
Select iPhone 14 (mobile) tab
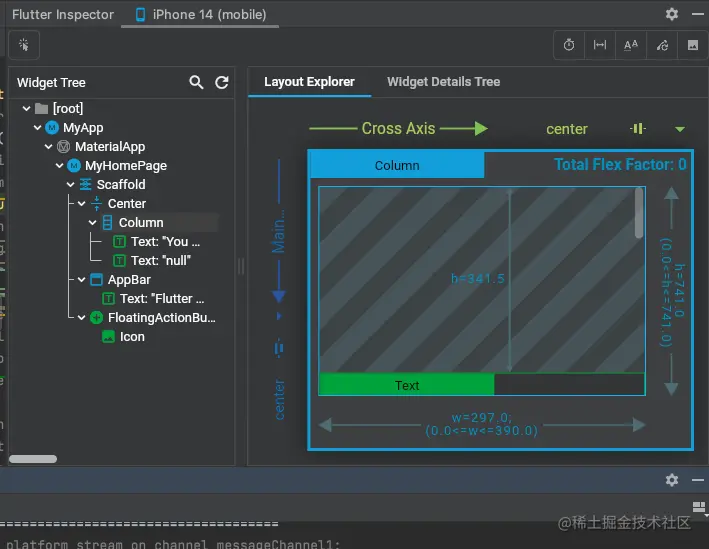[200, 14]
